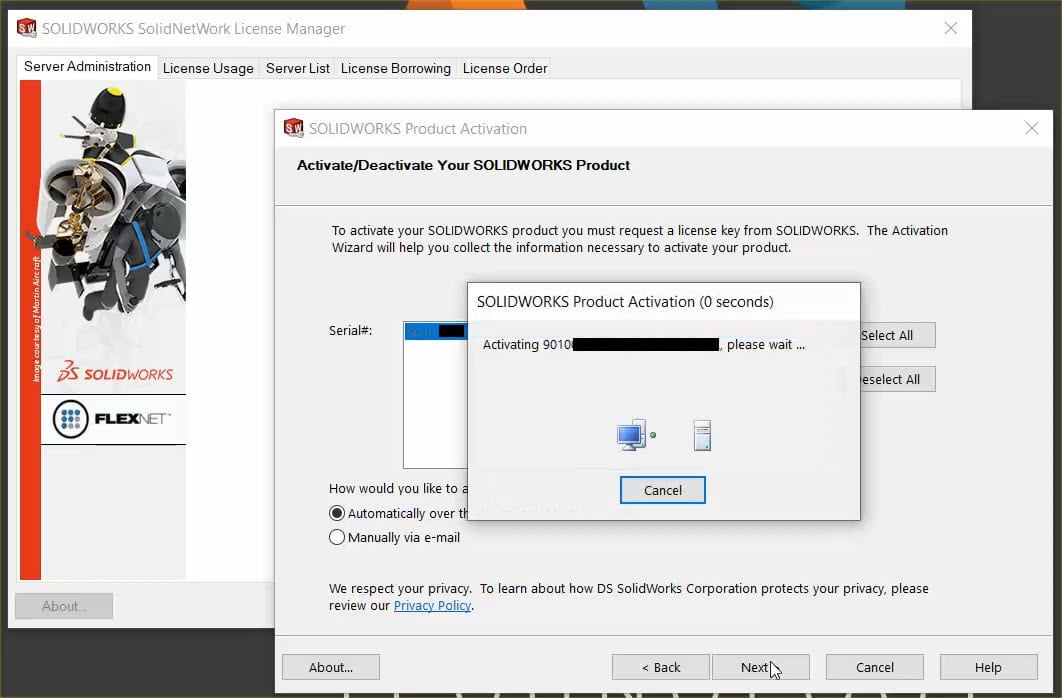Click Next in the Product Activation wizard

click(x=761, y=667)
